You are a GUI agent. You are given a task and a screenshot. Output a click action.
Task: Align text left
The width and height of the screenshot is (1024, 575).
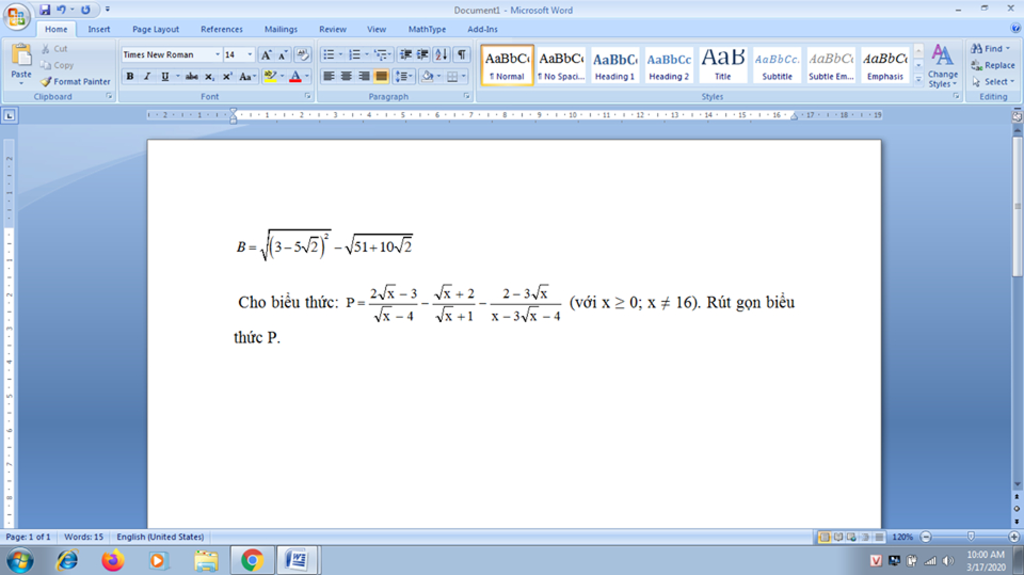point(328,76)
